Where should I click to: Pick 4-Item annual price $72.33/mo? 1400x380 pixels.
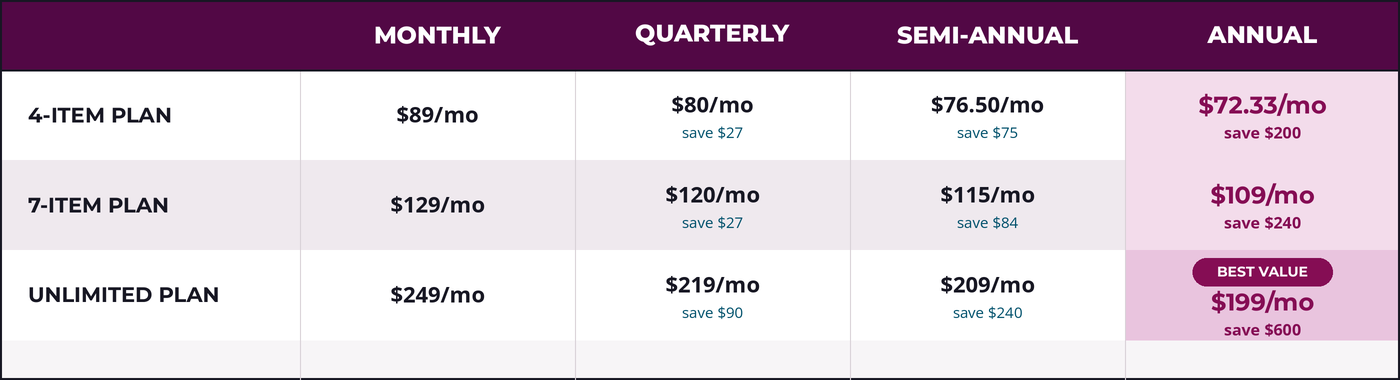pyautogui.click(x=1262, y=105)
